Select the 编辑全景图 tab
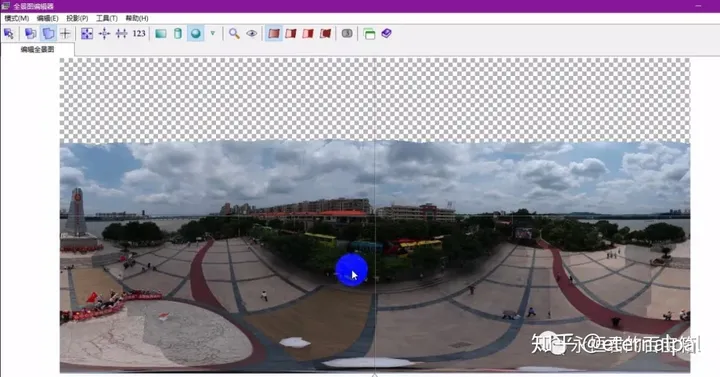This screenshot has height=377, width=720. [38, 49]
